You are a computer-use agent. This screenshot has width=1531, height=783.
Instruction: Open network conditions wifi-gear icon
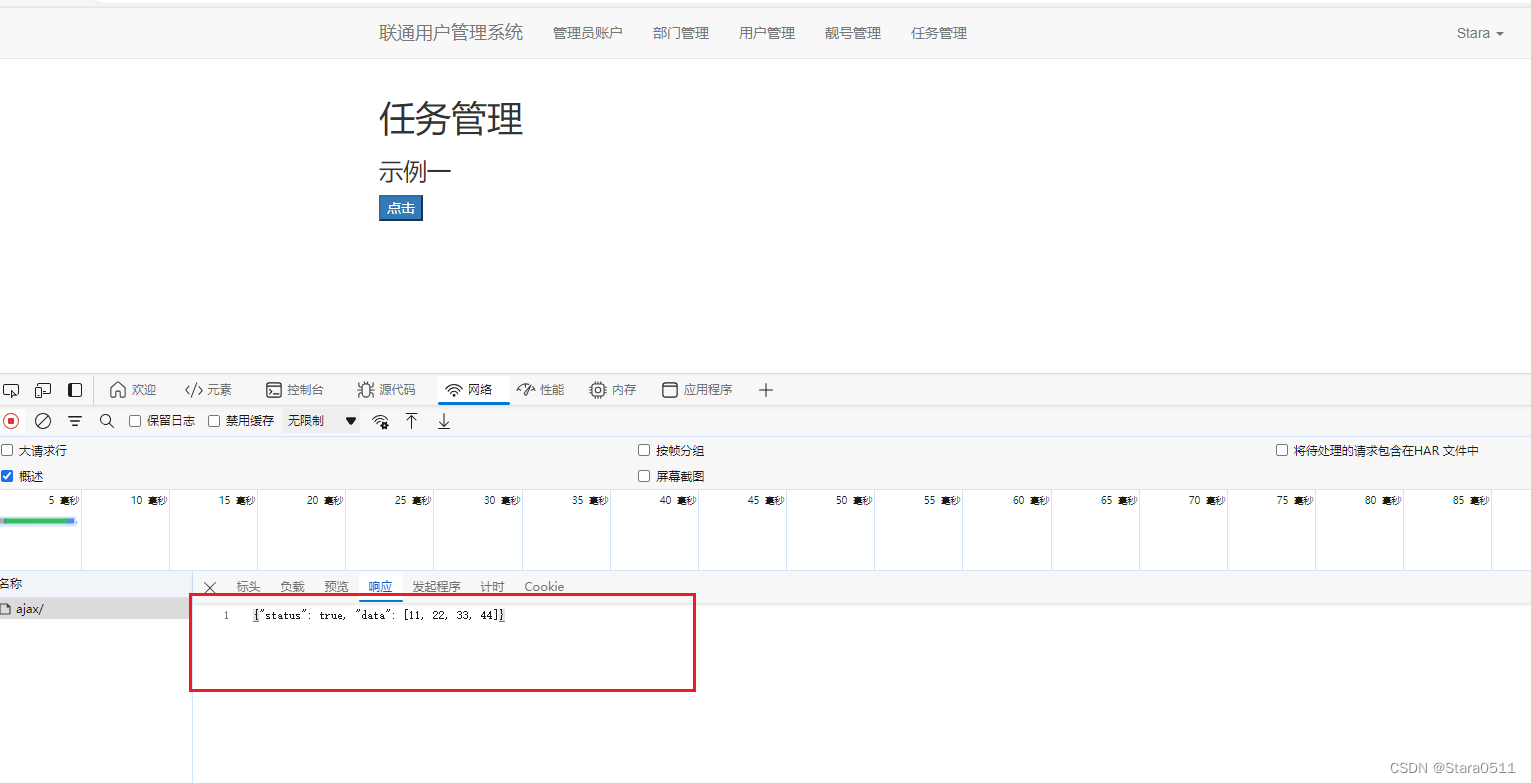click(381, 421)
